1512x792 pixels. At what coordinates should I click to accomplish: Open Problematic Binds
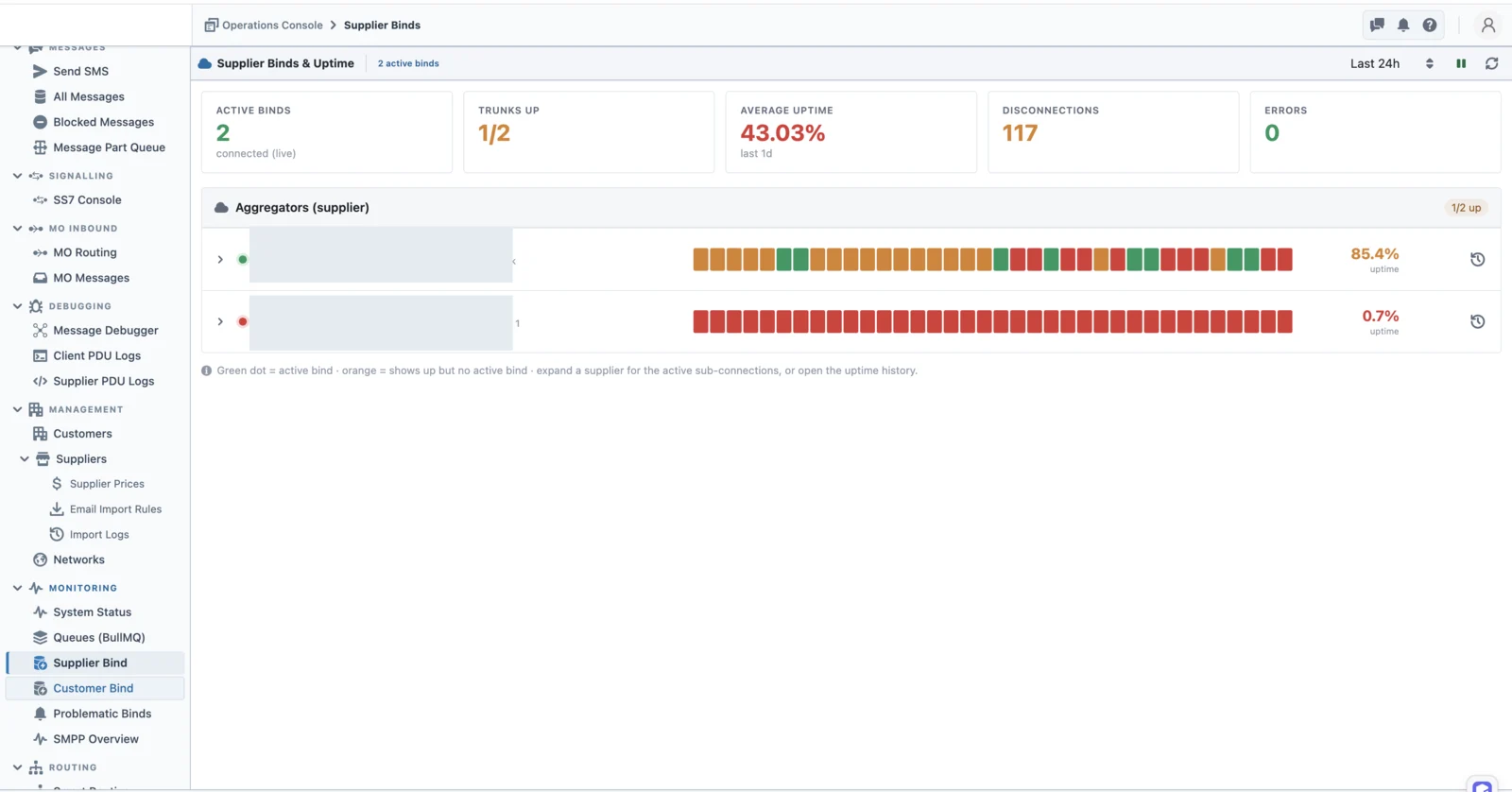pyautogui.click(x=102, y=715)
